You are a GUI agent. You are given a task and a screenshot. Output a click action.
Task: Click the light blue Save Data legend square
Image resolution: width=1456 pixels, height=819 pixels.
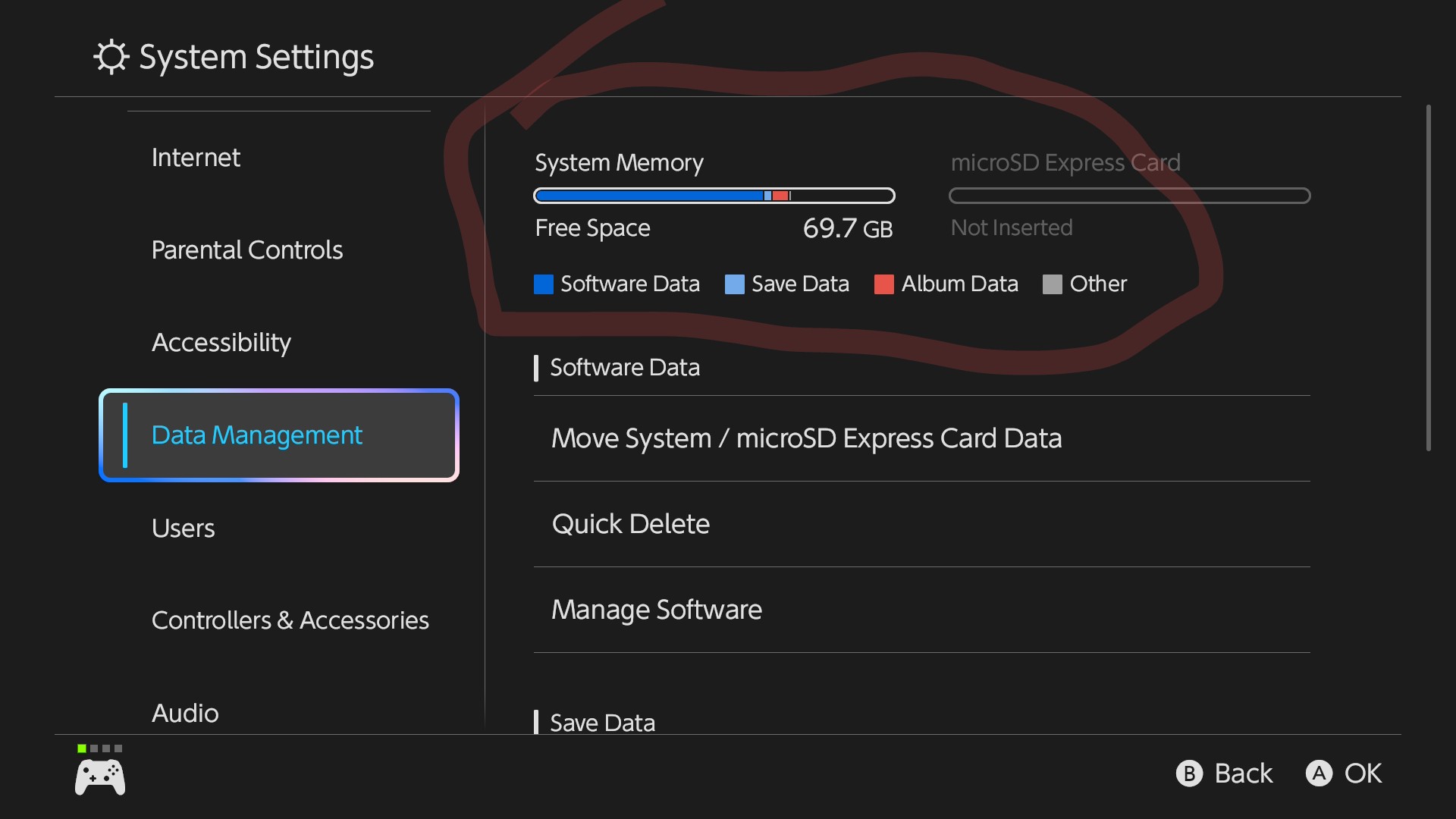pos(734,284)
